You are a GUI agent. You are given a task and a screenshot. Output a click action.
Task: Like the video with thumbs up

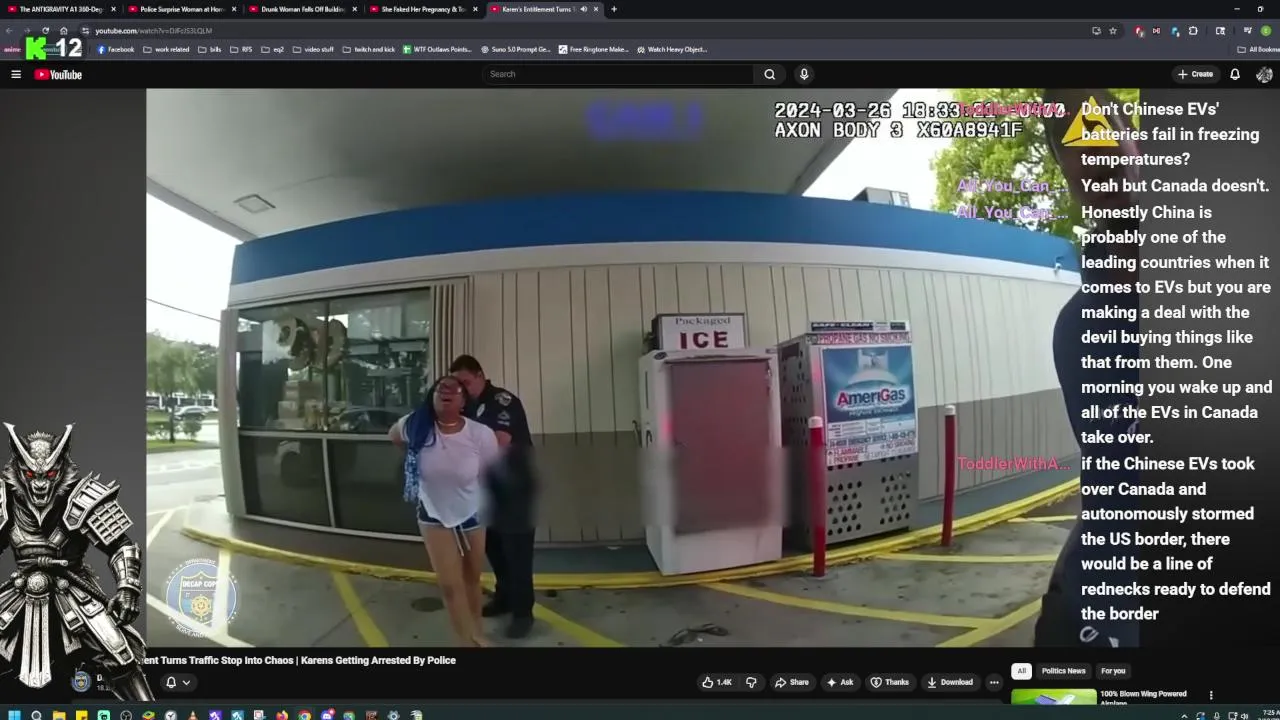717,682
